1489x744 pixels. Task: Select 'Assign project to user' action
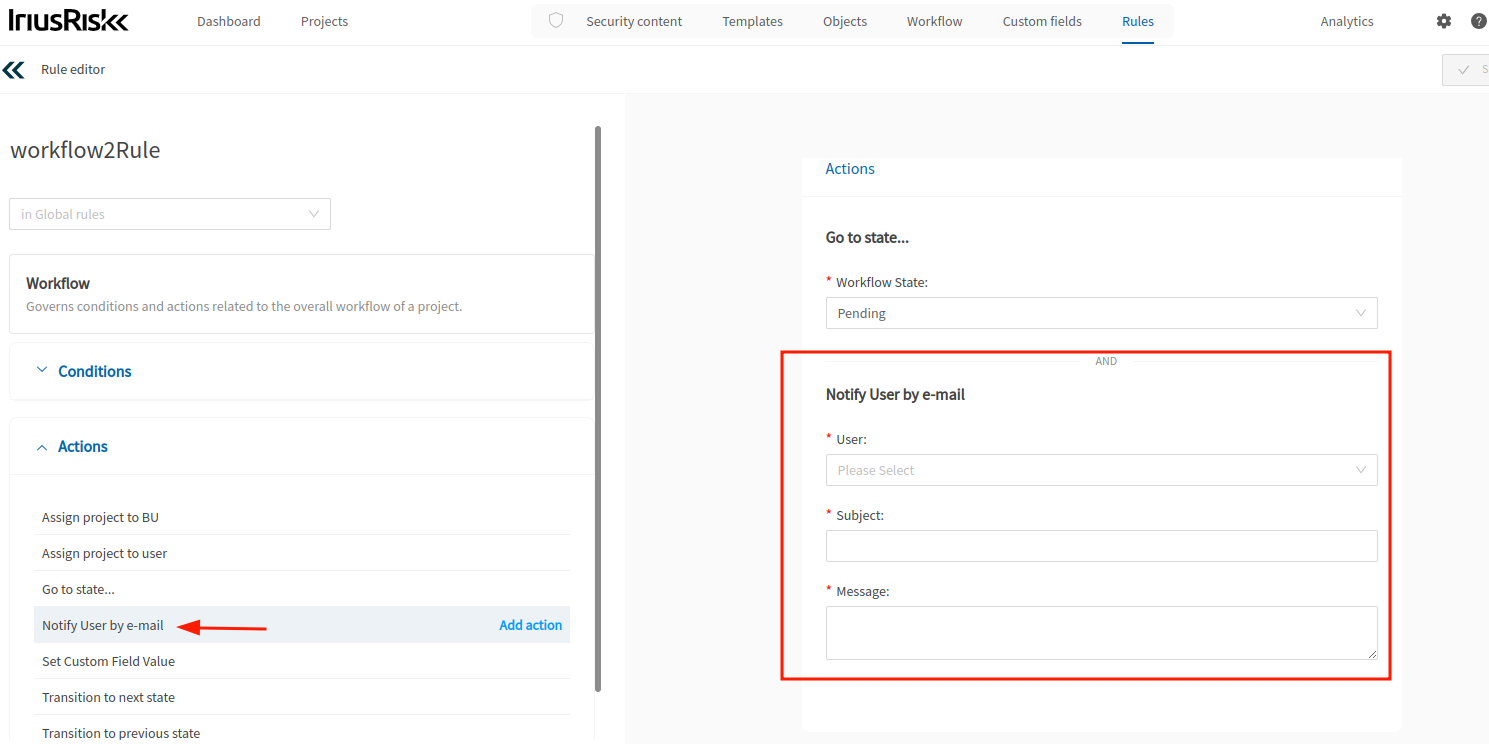coord(302,553)
